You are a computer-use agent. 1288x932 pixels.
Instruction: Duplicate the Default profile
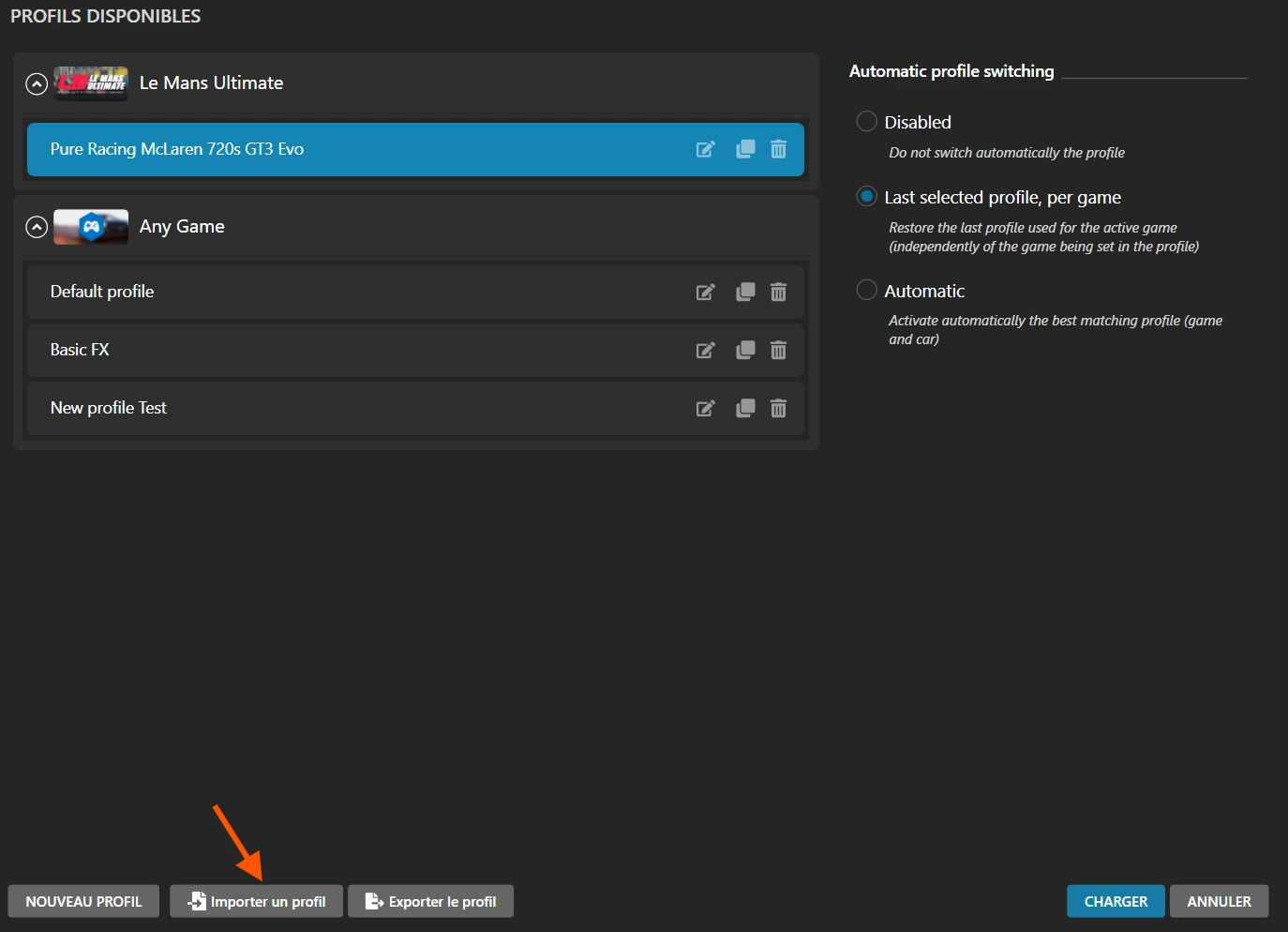point(745,292)
